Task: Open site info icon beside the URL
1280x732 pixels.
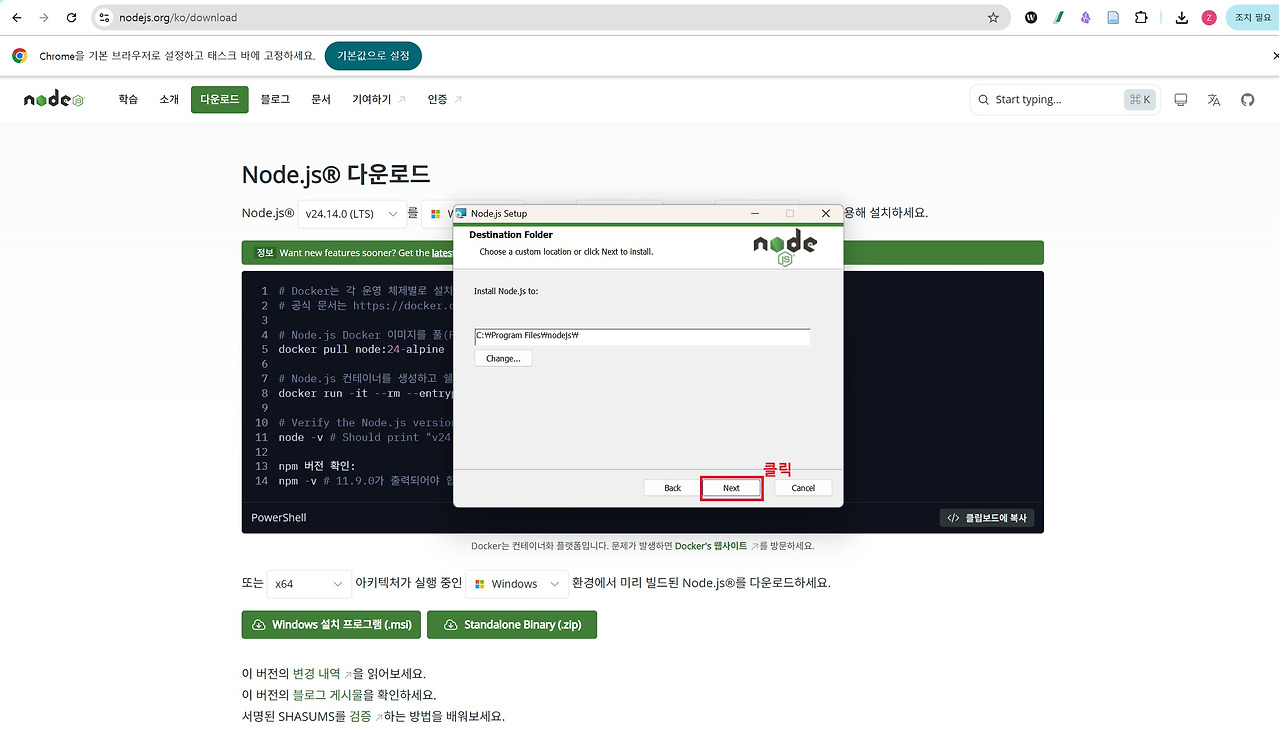Action: coord(105,17)
